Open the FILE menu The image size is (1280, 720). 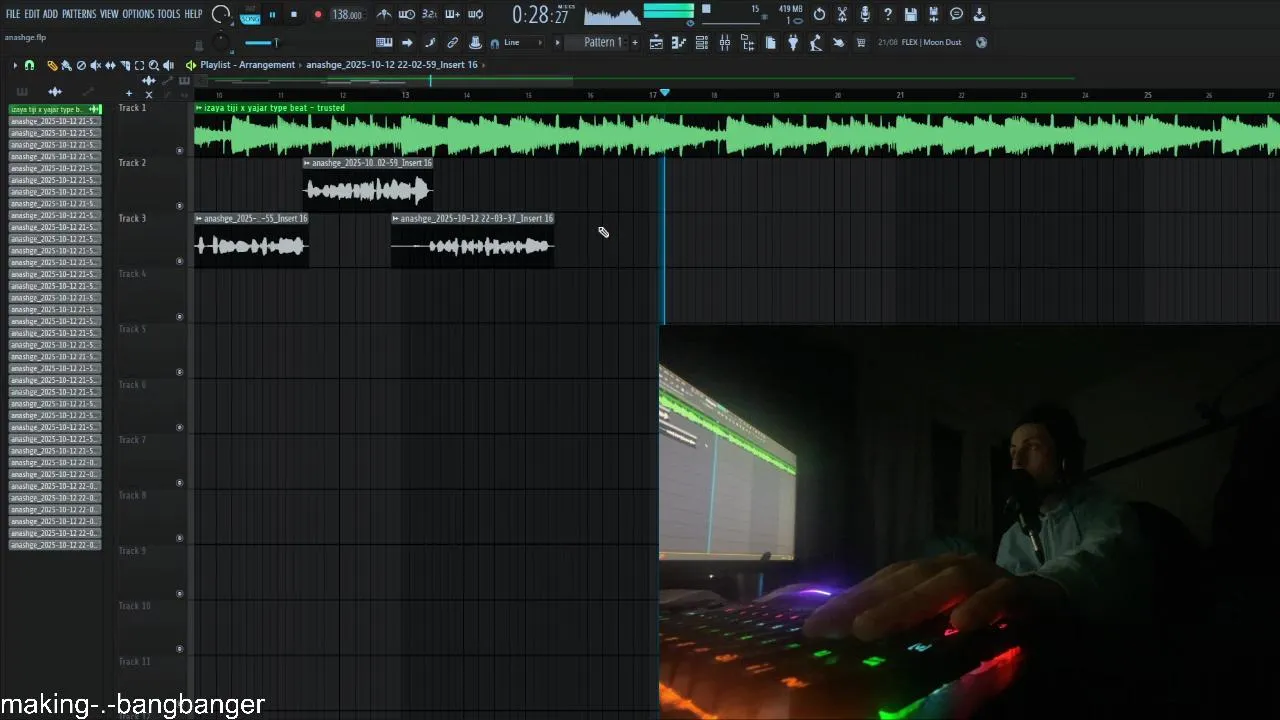point(13,14)
